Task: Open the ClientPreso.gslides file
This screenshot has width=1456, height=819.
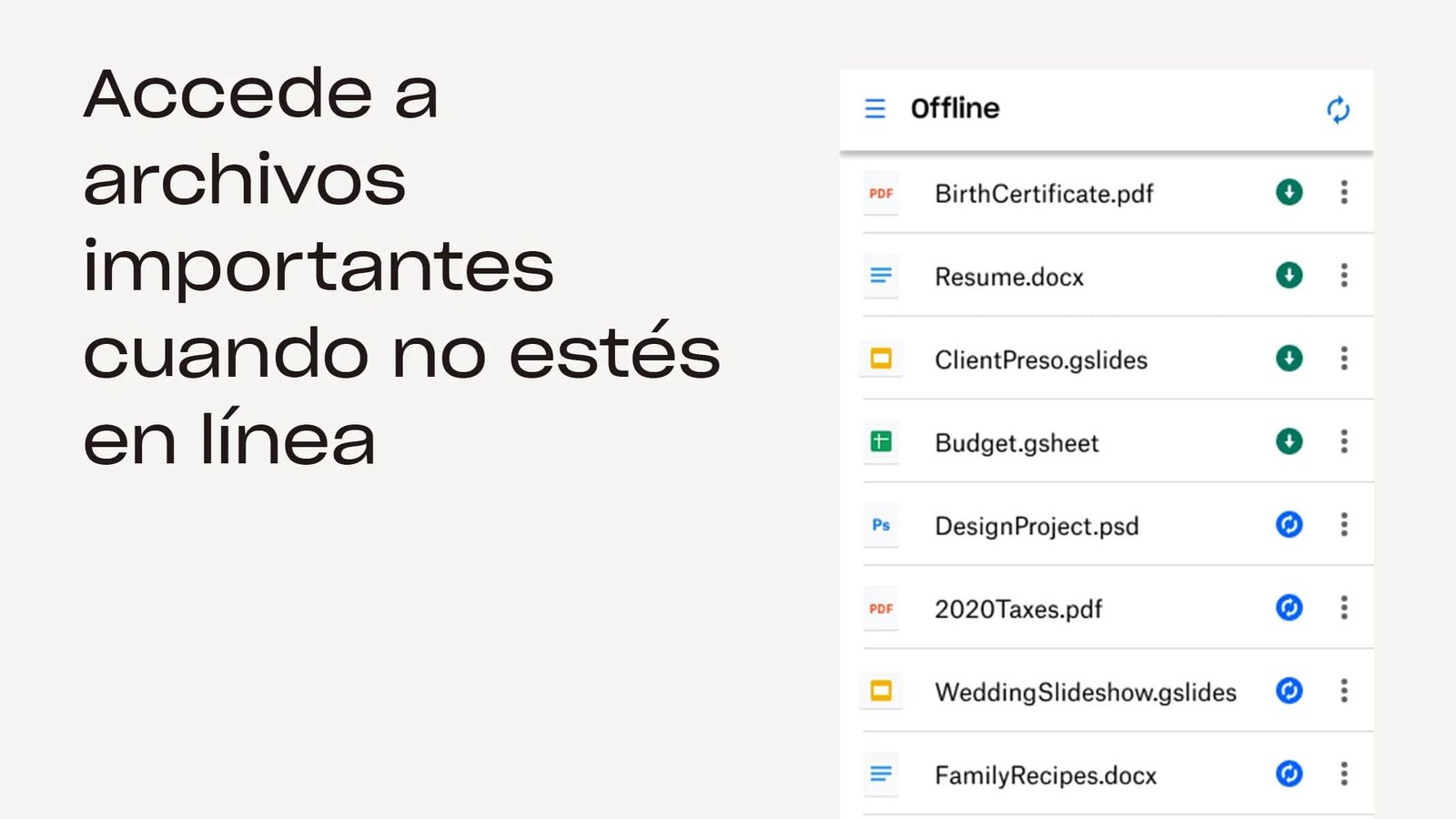Action: coord(1040,360)
